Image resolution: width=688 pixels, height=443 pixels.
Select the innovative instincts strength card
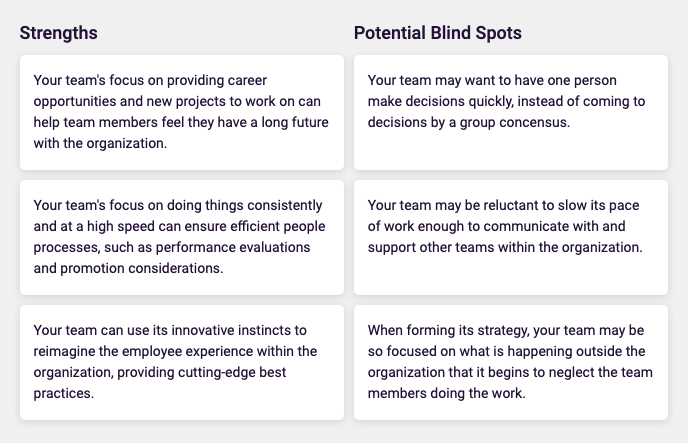tap(182, 362)
